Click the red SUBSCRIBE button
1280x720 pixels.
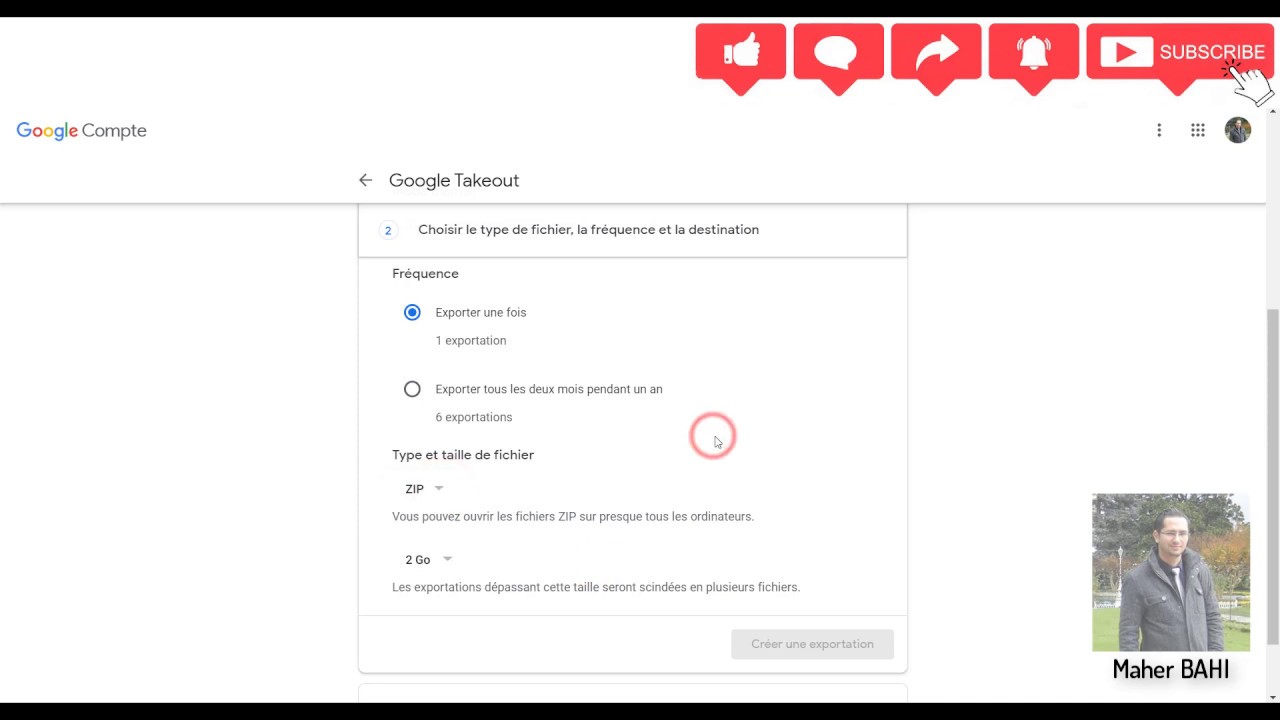[x=1180, y=52]
